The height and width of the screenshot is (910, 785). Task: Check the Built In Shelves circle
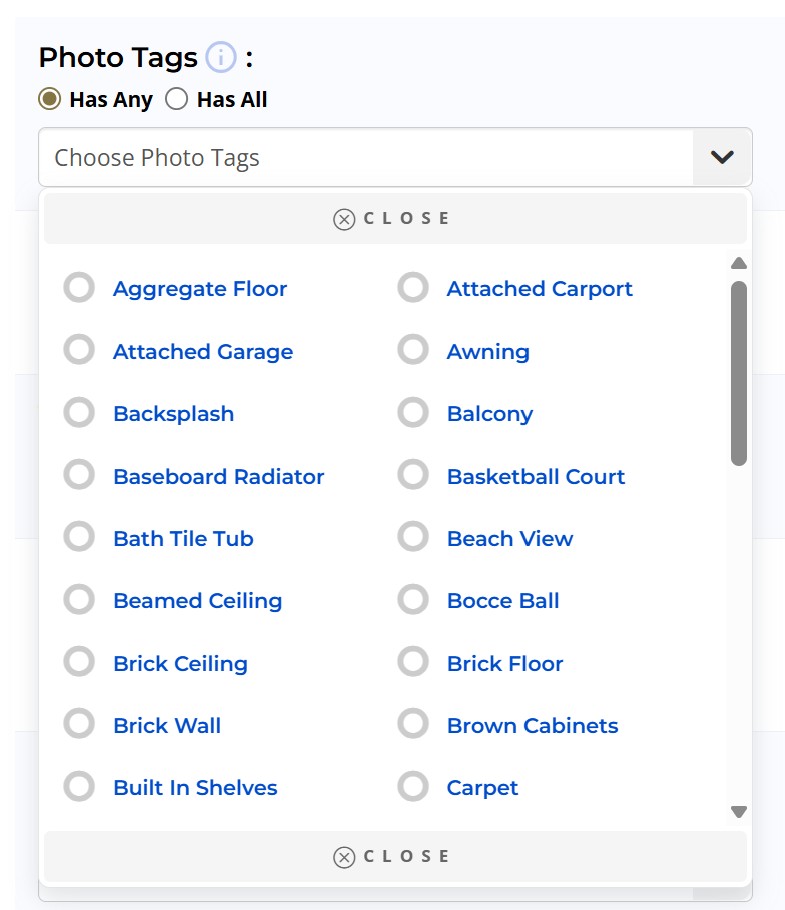click(x=79, y=787)
